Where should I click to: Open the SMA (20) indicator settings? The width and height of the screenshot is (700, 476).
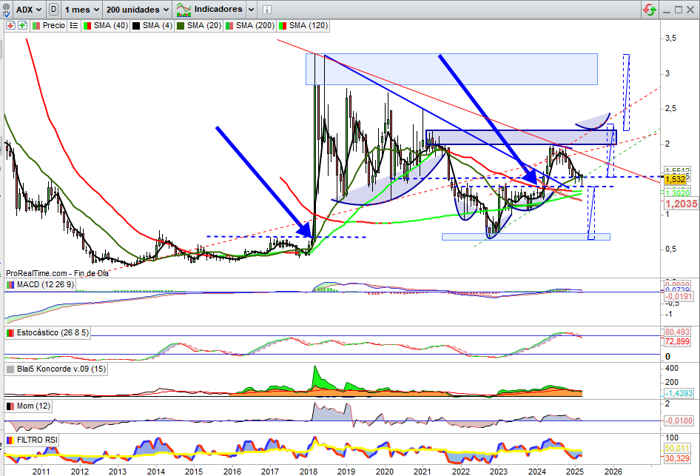click(x=204, y=25)
